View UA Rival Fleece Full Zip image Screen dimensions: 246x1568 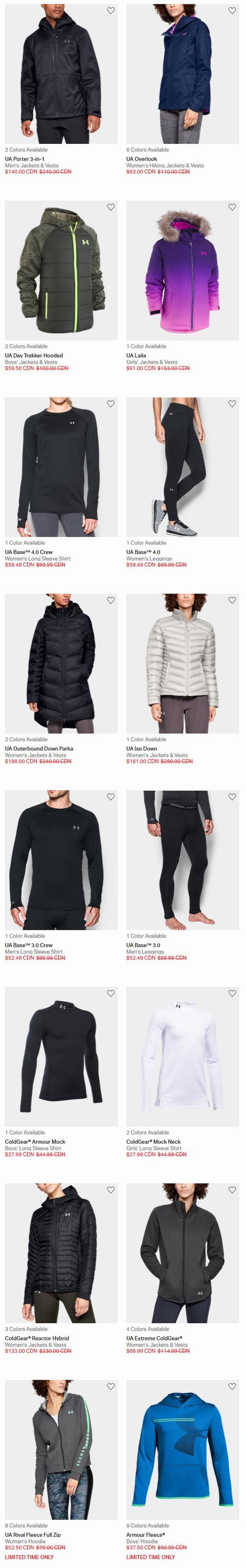tap(61, 1450)
